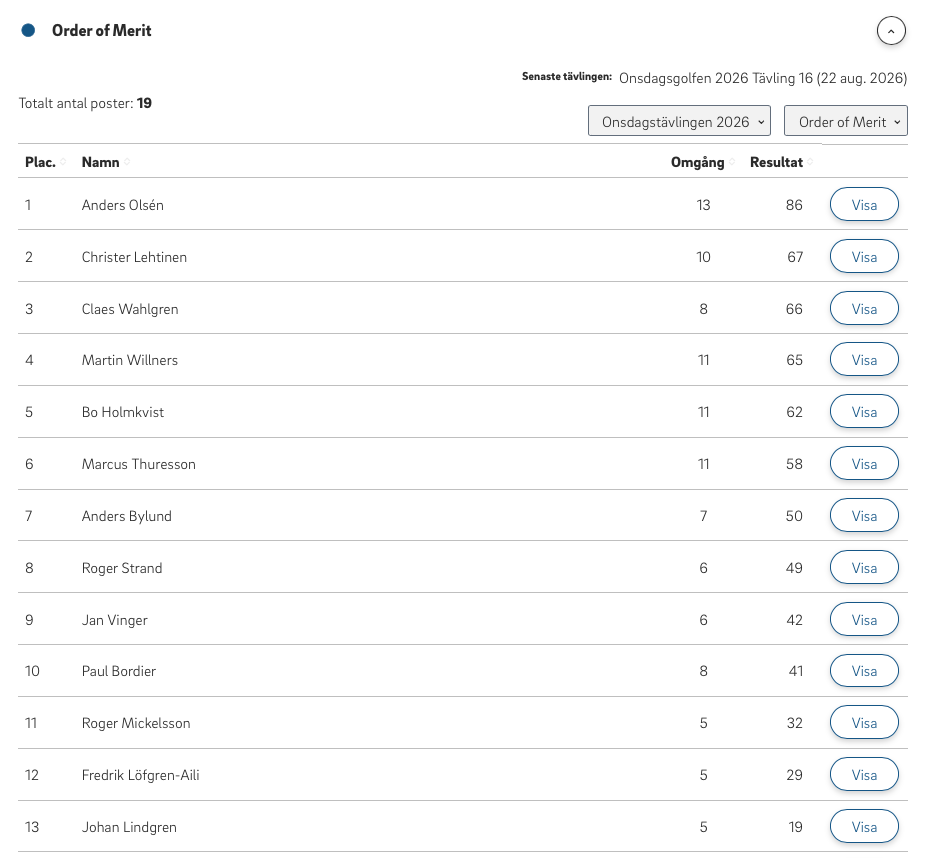
Task: Open Visa for Martin Willners
Action: (864, 359)
